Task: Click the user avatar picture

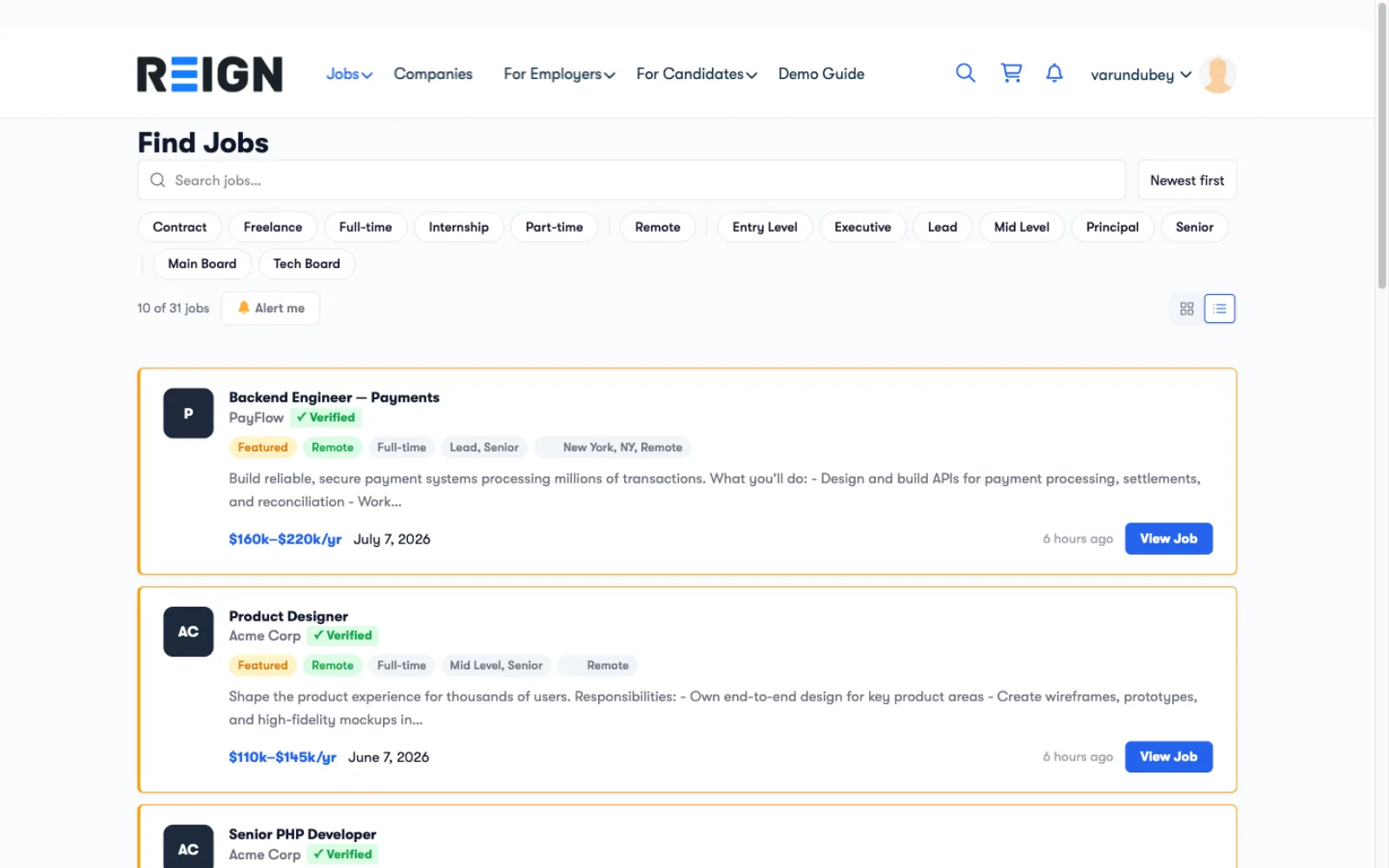Action: pyautogui.click(x=1217, y=75)
